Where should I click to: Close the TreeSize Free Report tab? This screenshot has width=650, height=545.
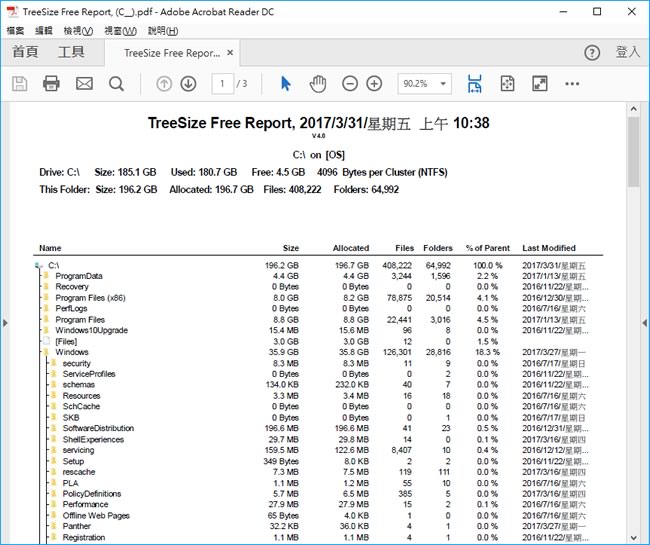230,53
